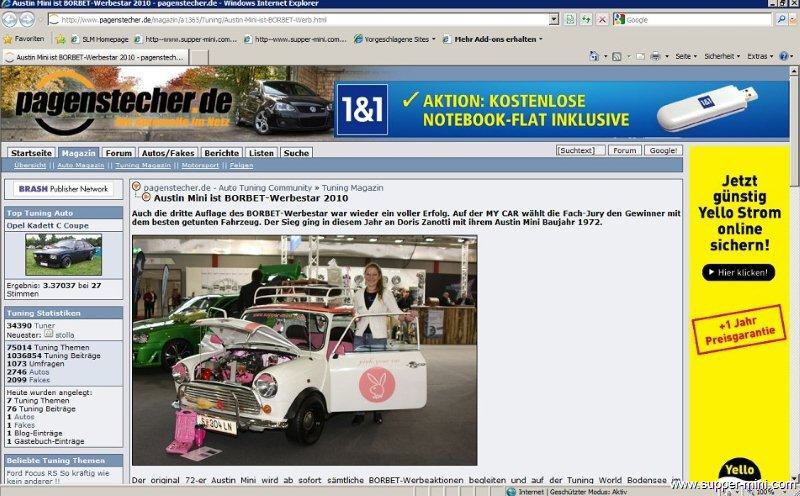Viewport: 800px width, 496px height.
Task: Open the Extras menu
Action: (760, 56)
